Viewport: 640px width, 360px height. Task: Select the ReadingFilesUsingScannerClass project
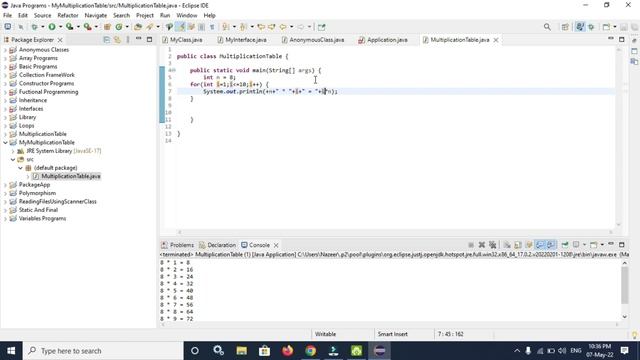tap(58, 202)
